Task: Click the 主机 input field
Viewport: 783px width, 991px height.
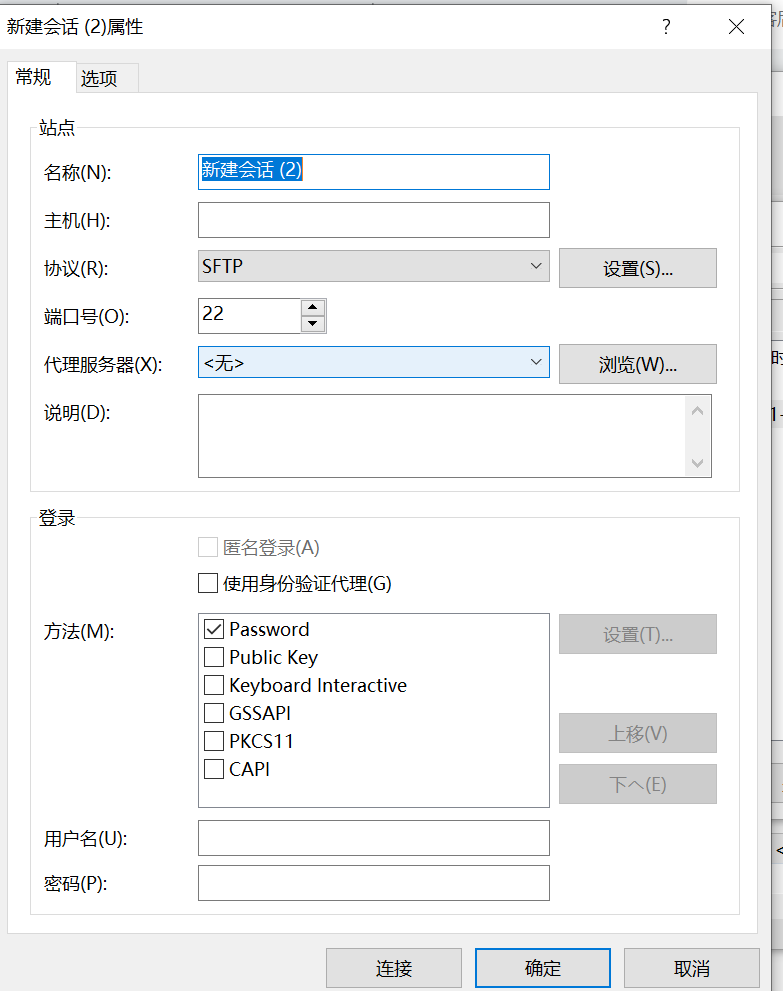Action: click(x=373, y=219)
